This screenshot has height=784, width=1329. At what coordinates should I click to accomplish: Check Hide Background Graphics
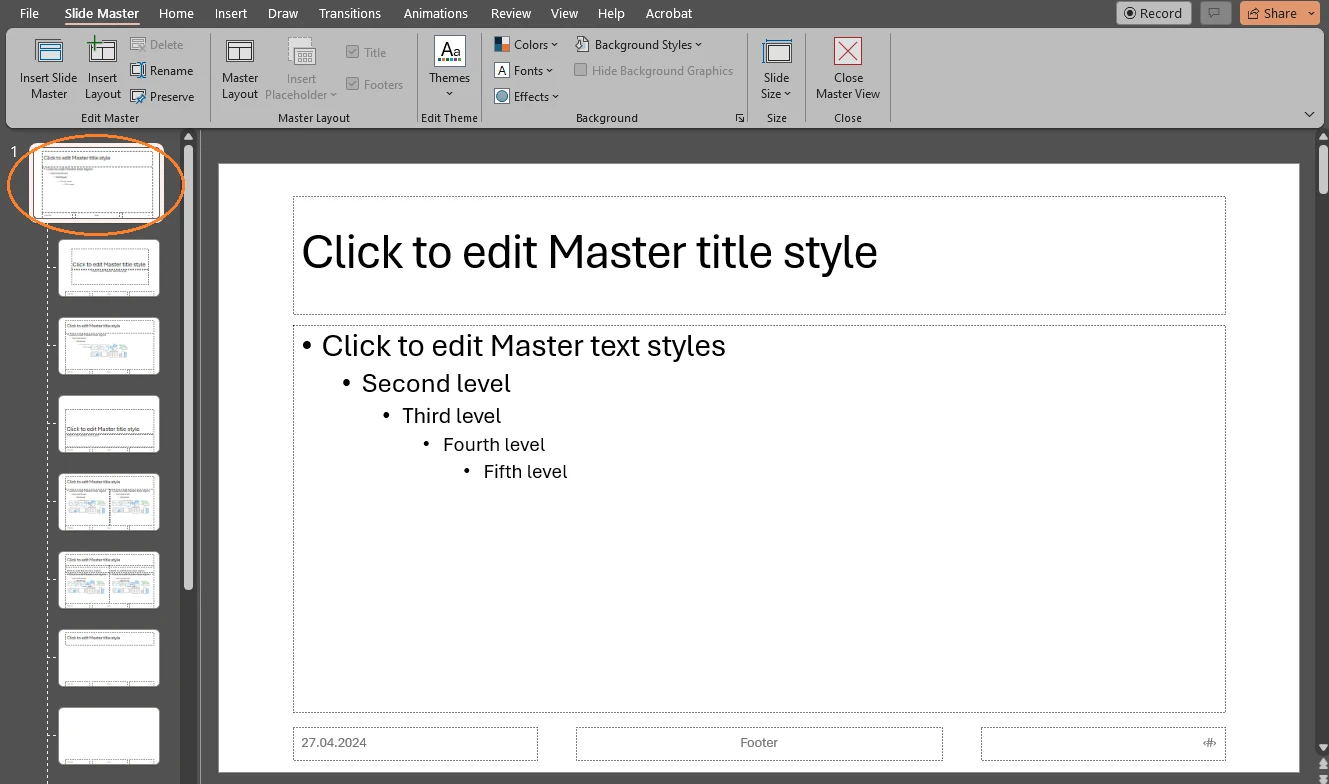[580, 70]
